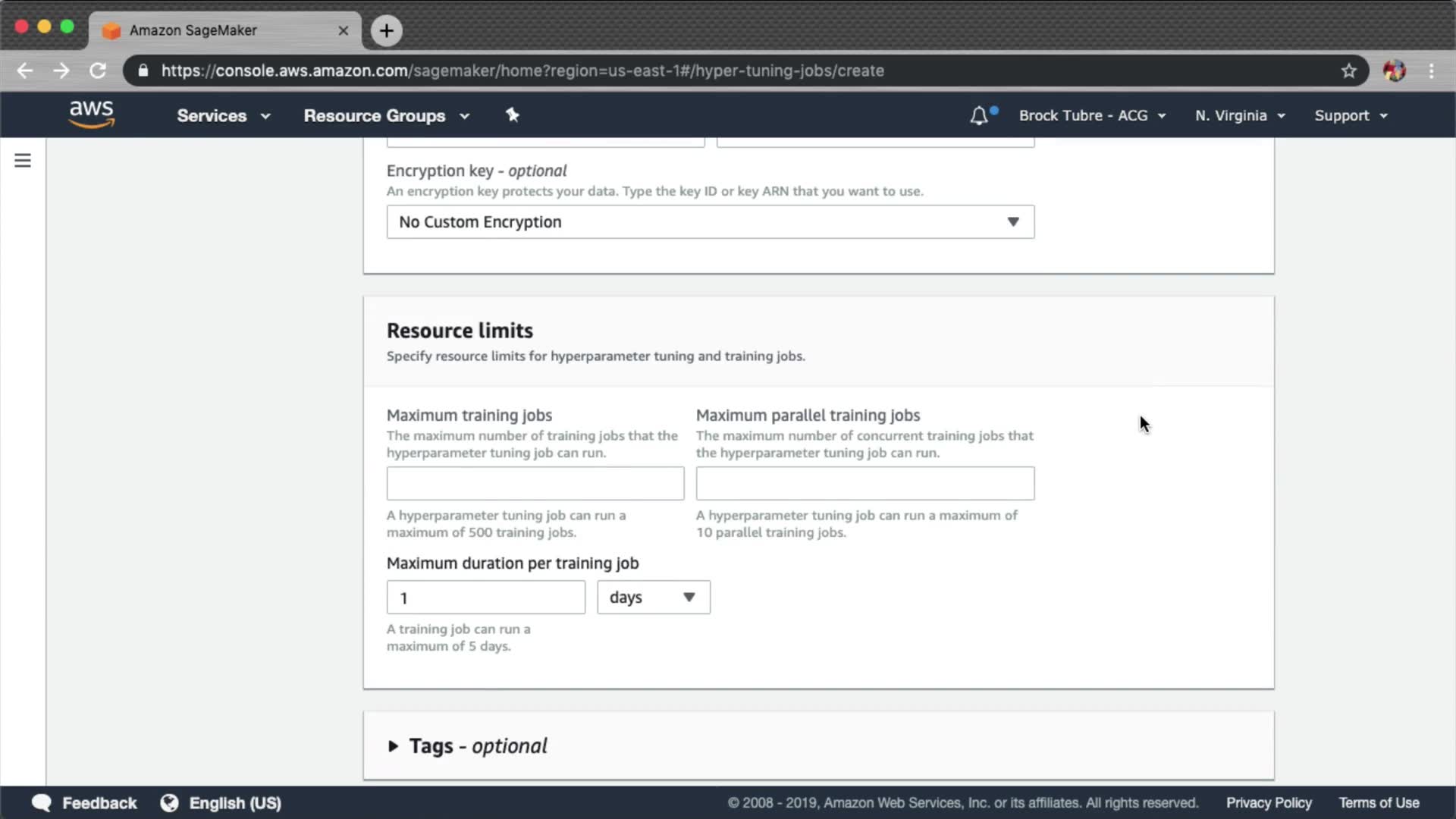Click the pin shortcut icon
Image resolution: width=1456 pixels, height=819 pixels.
point(513,115)
